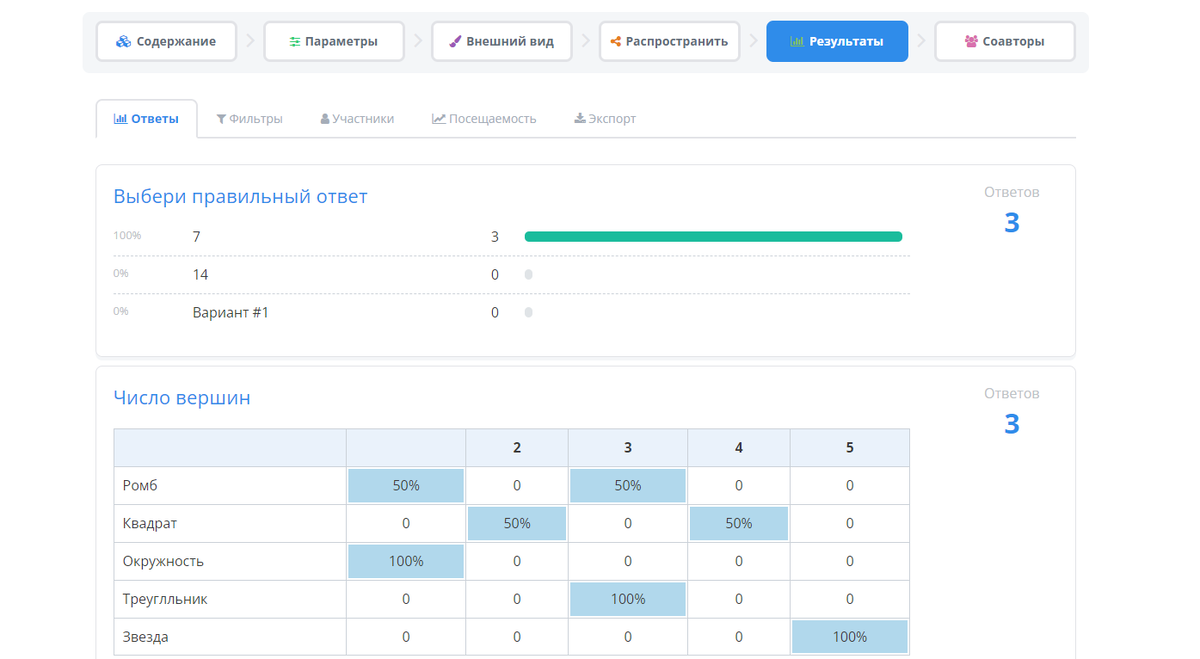Viewport: 1200px width, 659px height.
Task: Click the 100% cell in Звезда row
Action: point(850,638)
